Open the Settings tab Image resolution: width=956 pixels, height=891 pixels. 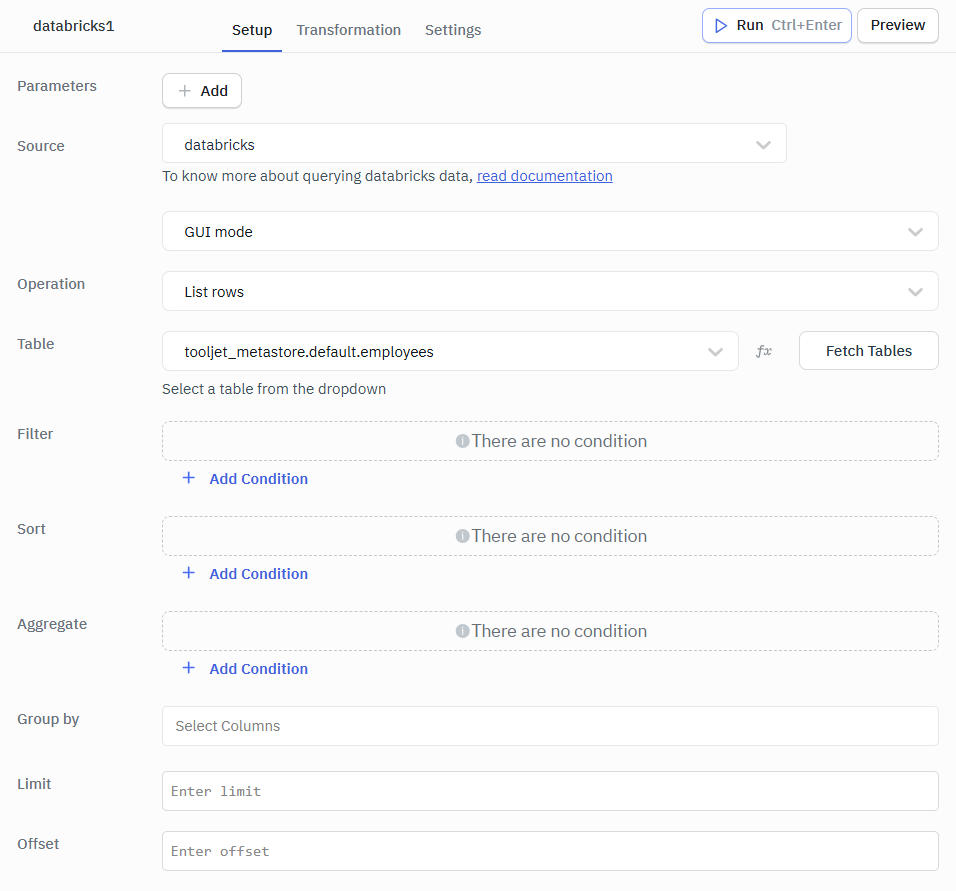(453, 30)
